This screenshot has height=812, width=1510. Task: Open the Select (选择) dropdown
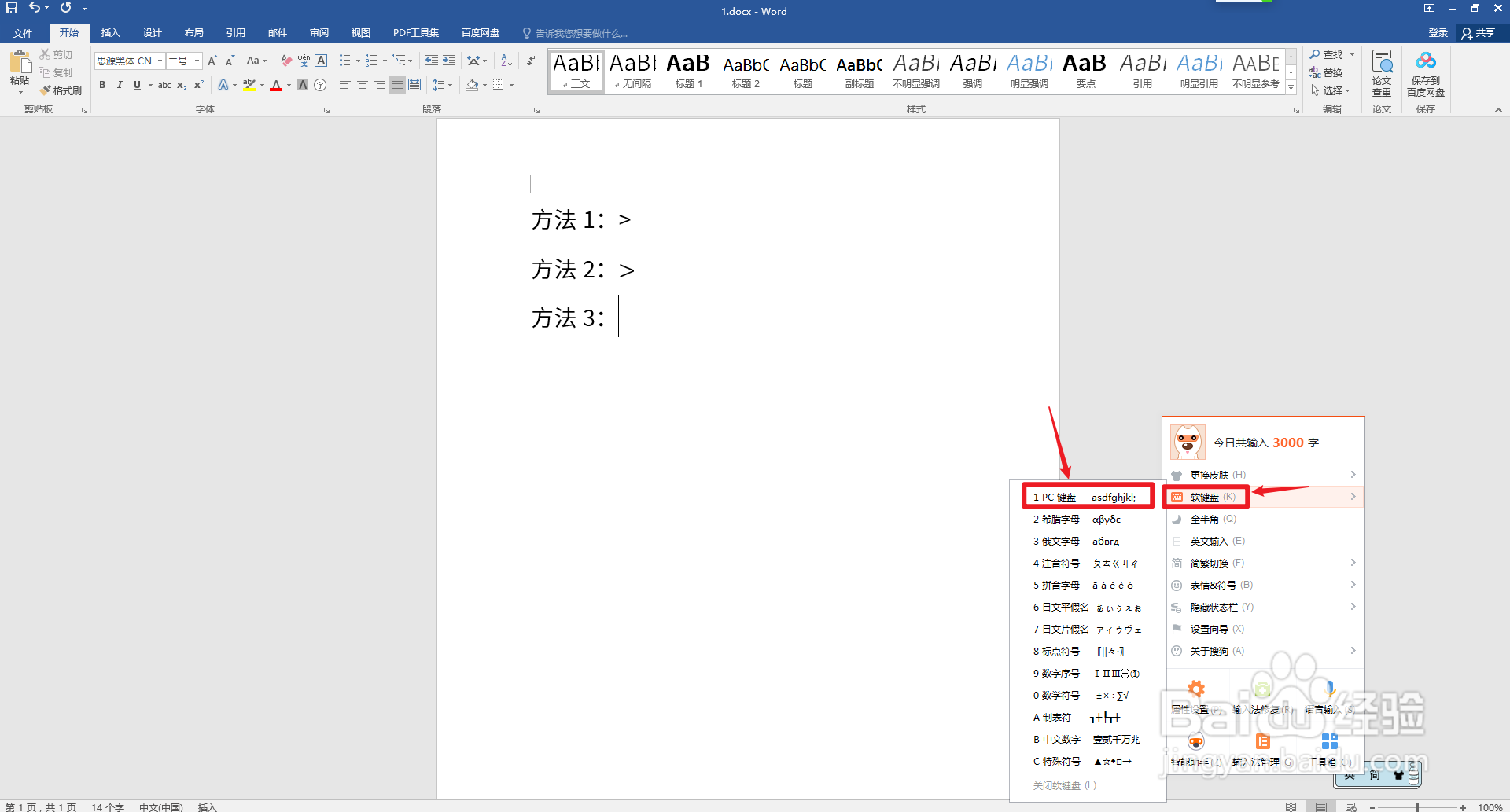pos(1331,90)
